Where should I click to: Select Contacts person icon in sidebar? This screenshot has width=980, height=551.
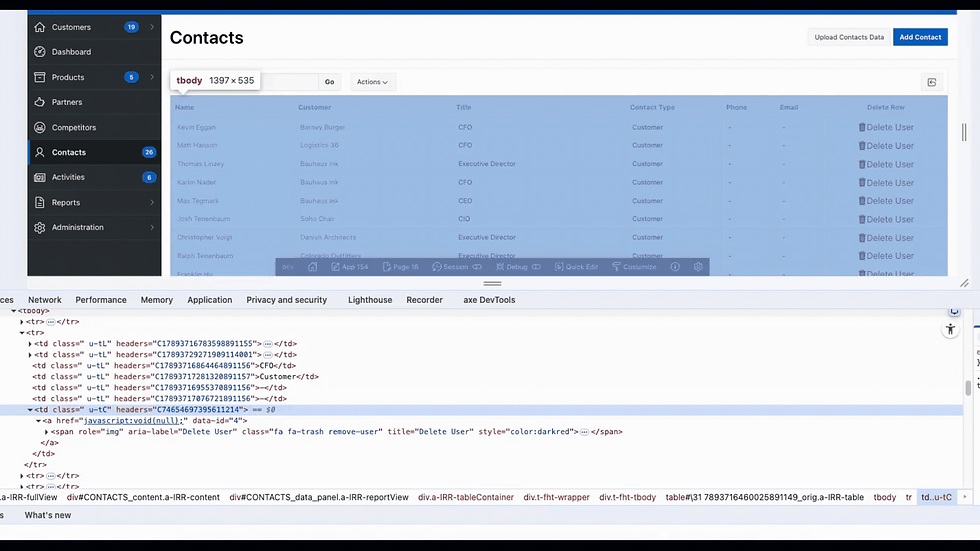click(x=40, y=152)
